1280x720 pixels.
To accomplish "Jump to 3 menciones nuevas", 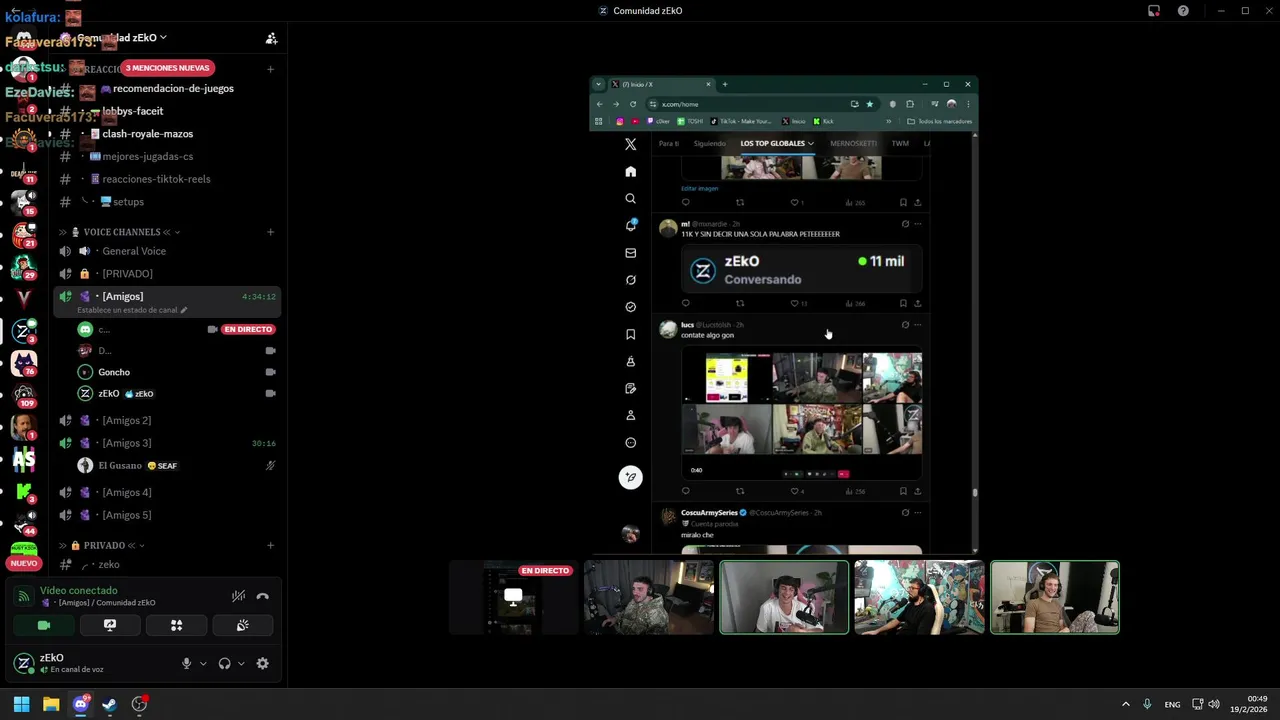I will pyautogui.click(x=167, y=68).
